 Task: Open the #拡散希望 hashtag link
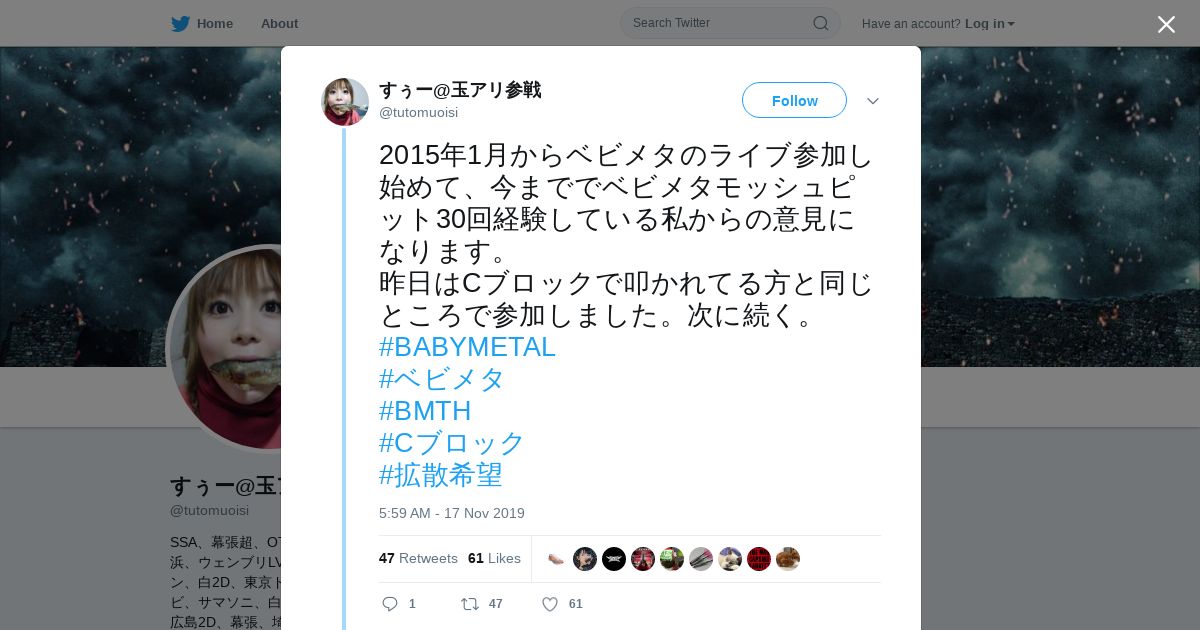tap(441, 475)
